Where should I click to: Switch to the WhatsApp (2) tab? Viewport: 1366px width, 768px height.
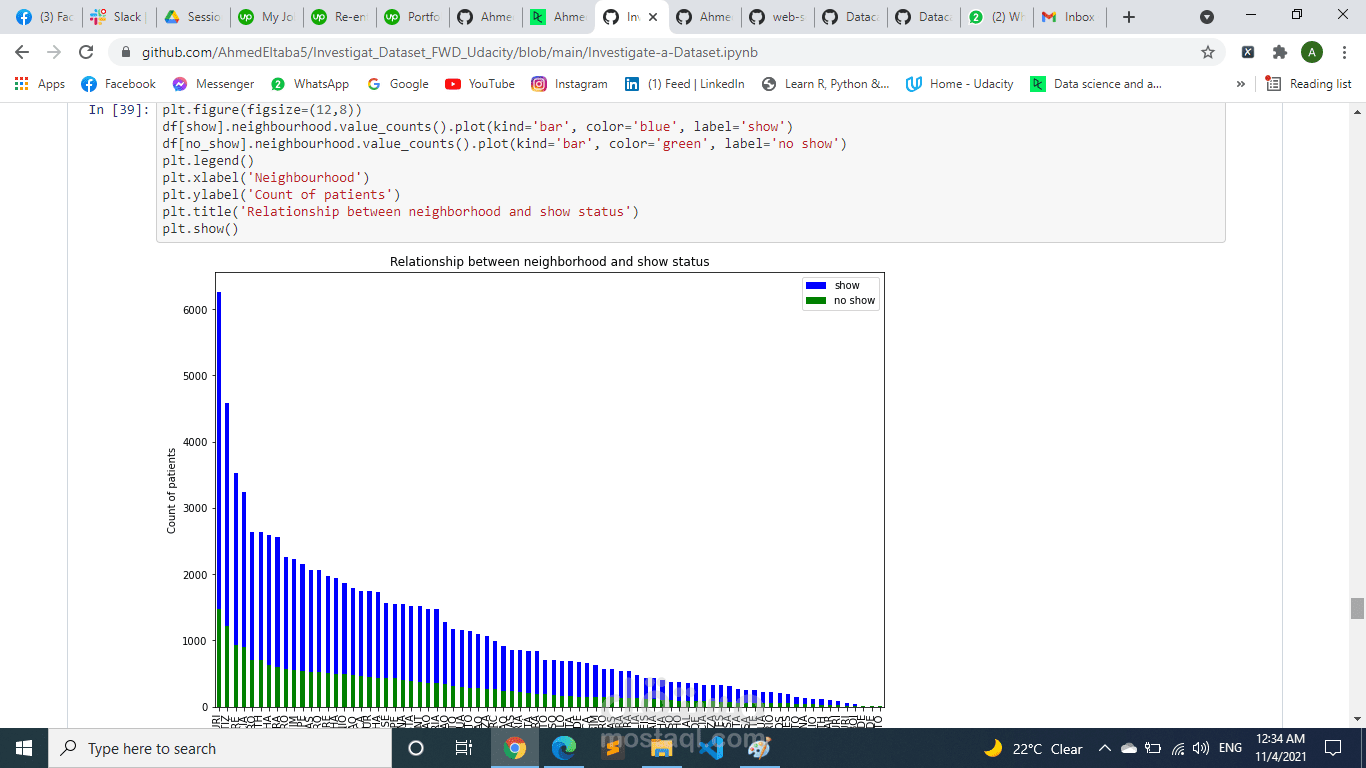(997, 17)
